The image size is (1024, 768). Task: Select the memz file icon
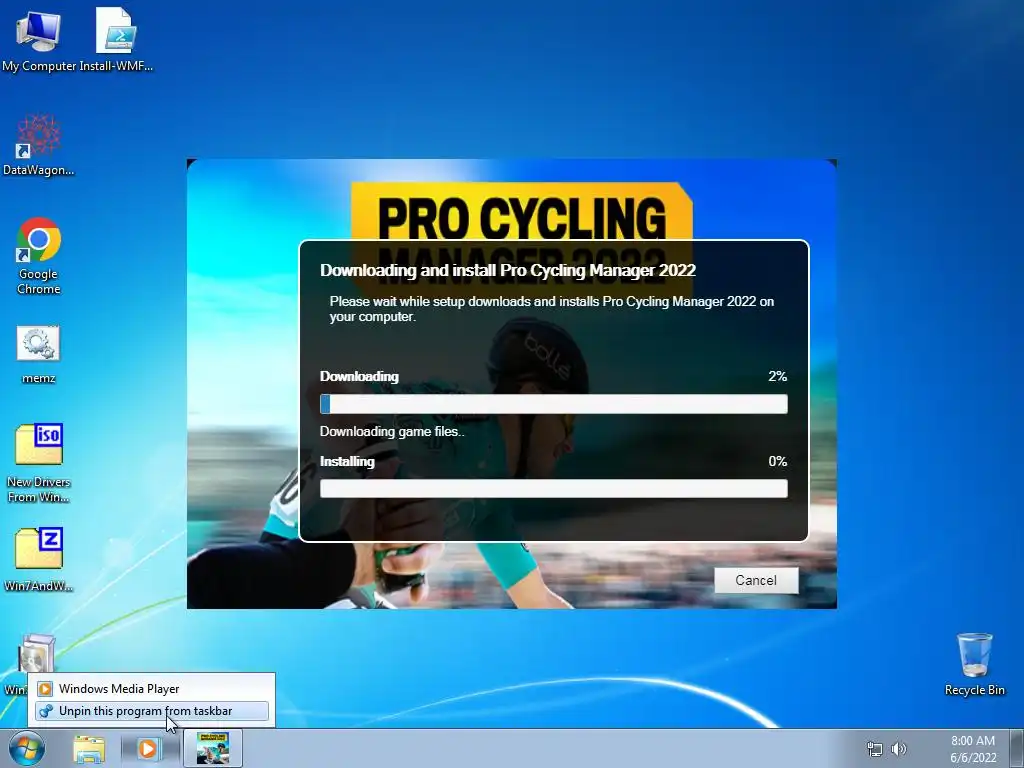[39, 355]
